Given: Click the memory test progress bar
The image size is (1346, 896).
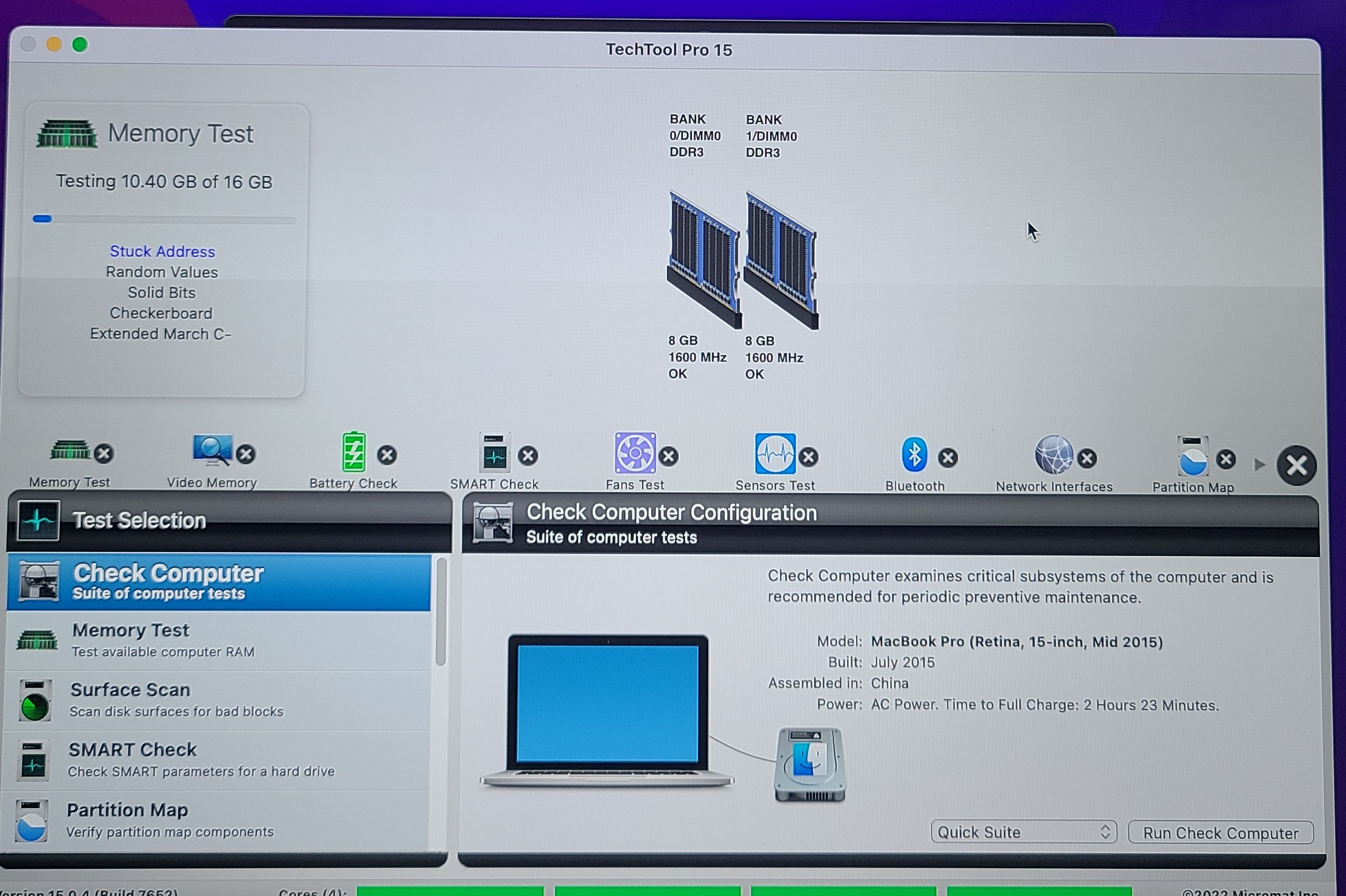Looking at the screenshot, I should coord(165,220).
